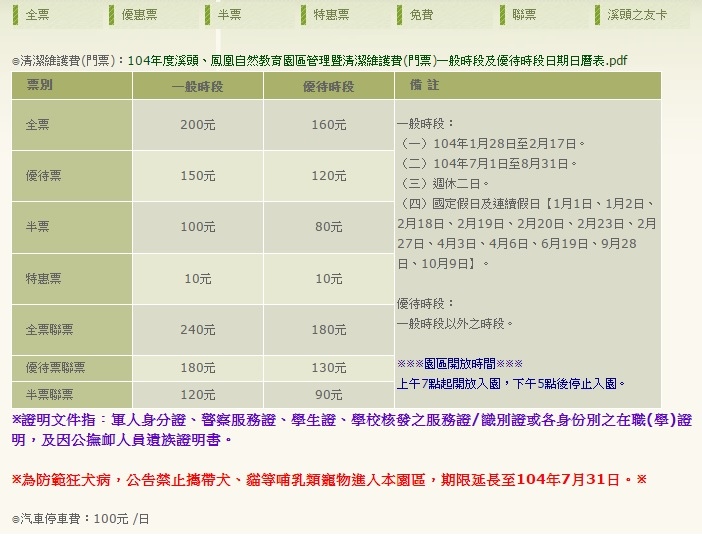This screenshot has height=540, width=702.
Task: Click the red 為防範狂犬病 pet ban notice
Action: click(329, 480)
